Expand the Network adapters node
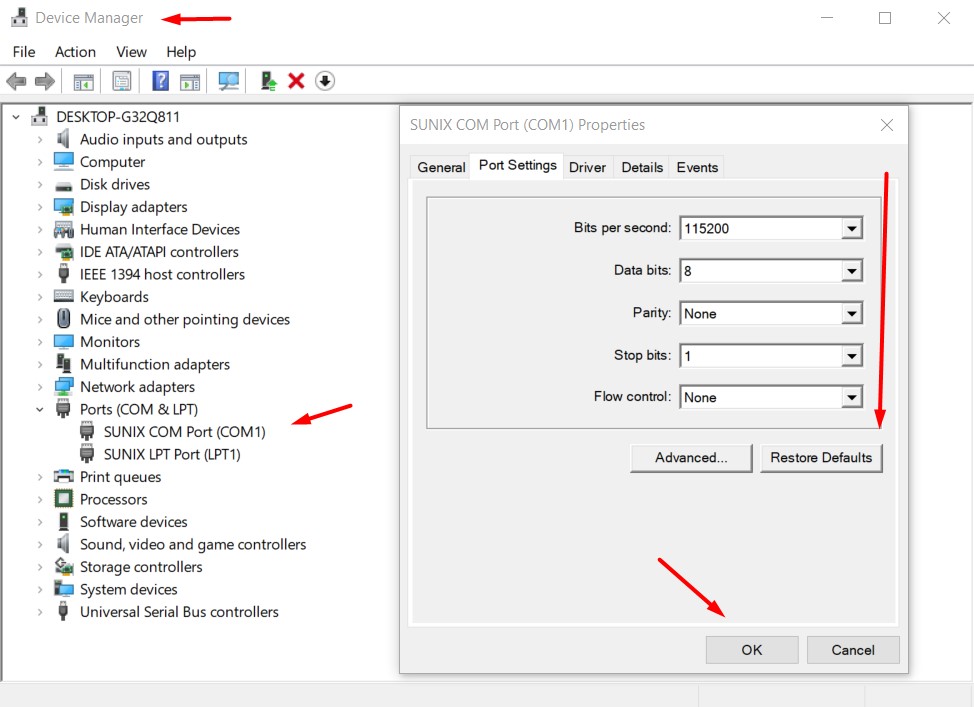 click(x=40, y=387)
